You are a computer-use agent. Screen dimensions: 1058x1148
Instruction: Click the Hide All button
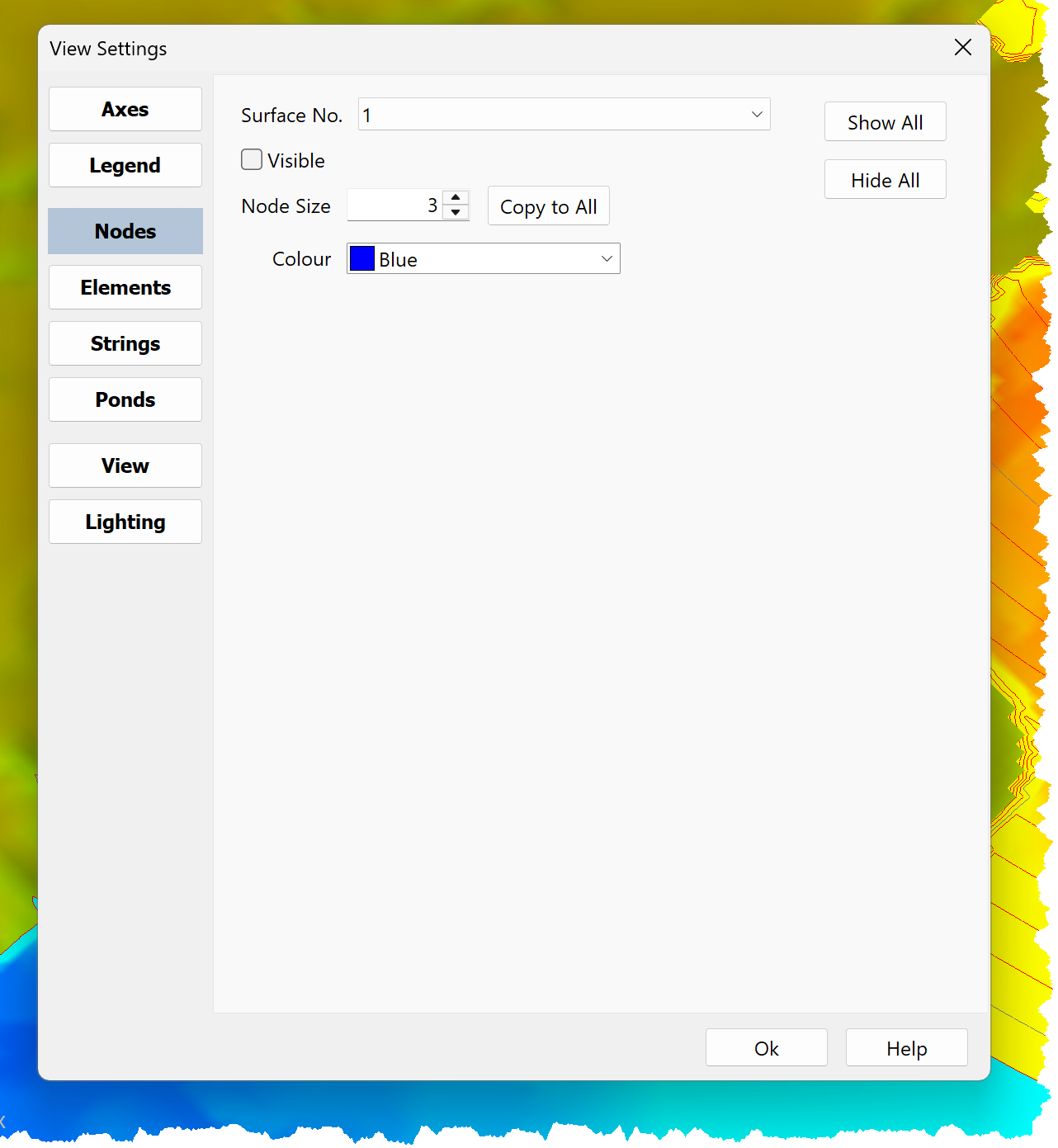coord(886,179)
